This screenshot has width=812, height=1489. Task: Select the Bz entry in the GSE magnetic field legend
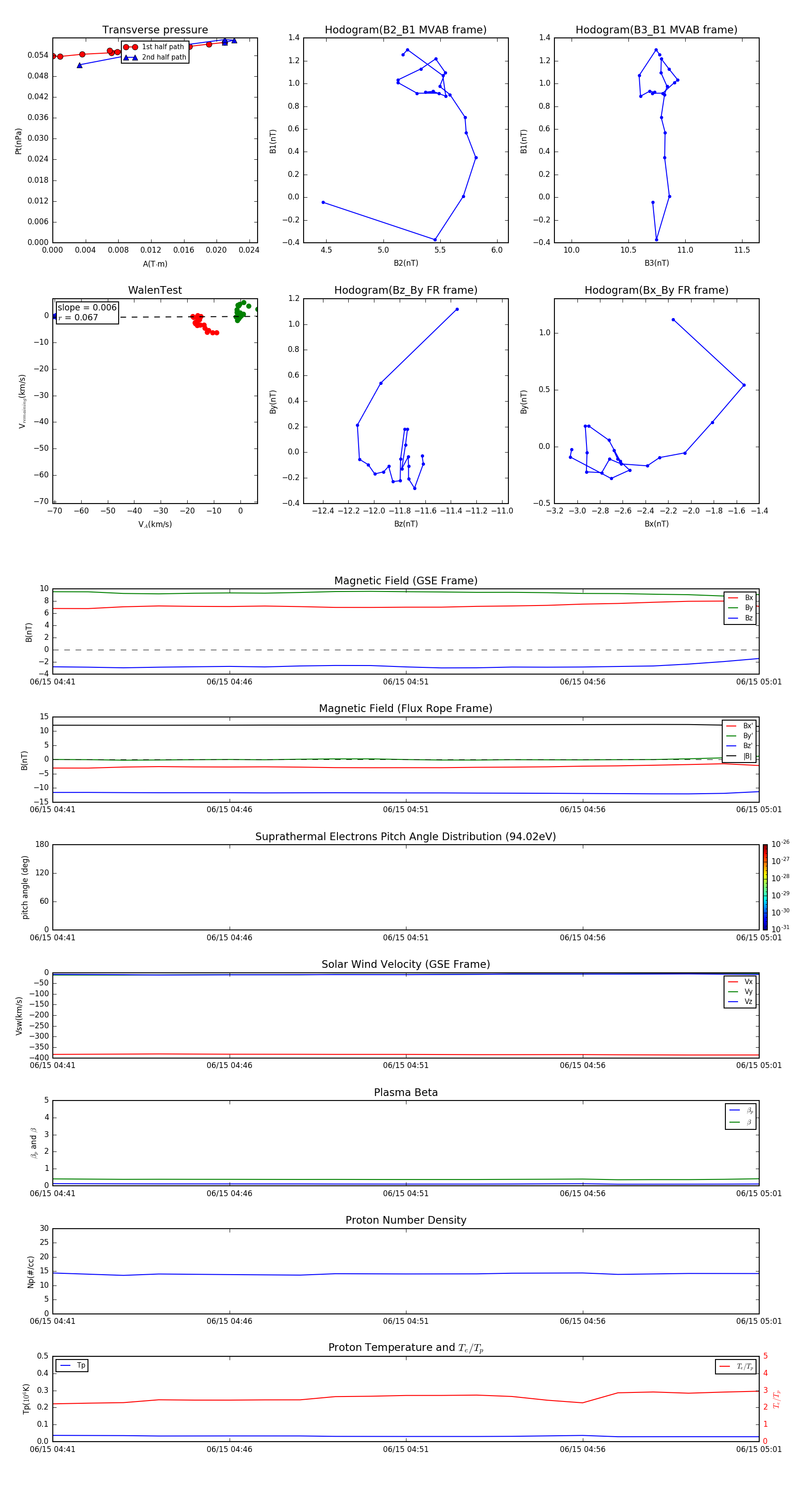click(740, 618)
